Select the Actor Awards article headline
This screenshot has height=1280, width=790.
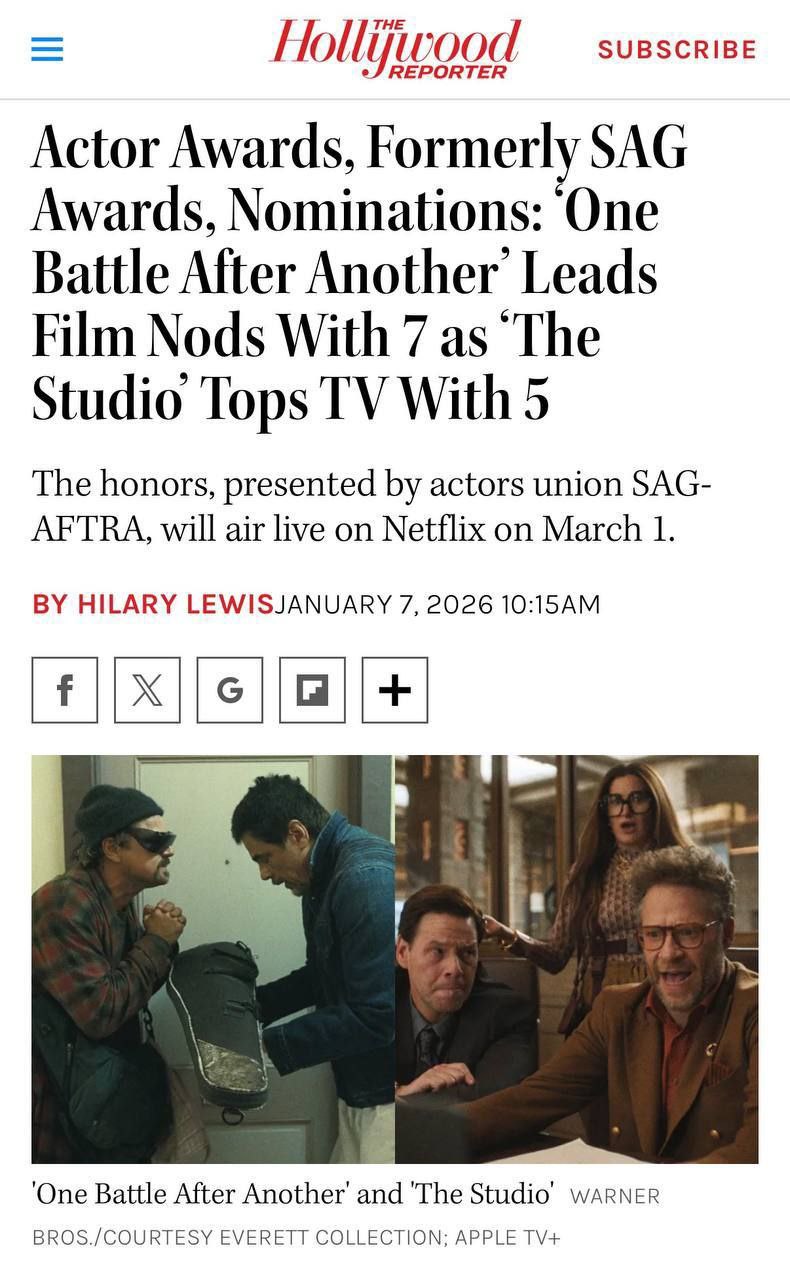tap(362, 274)
